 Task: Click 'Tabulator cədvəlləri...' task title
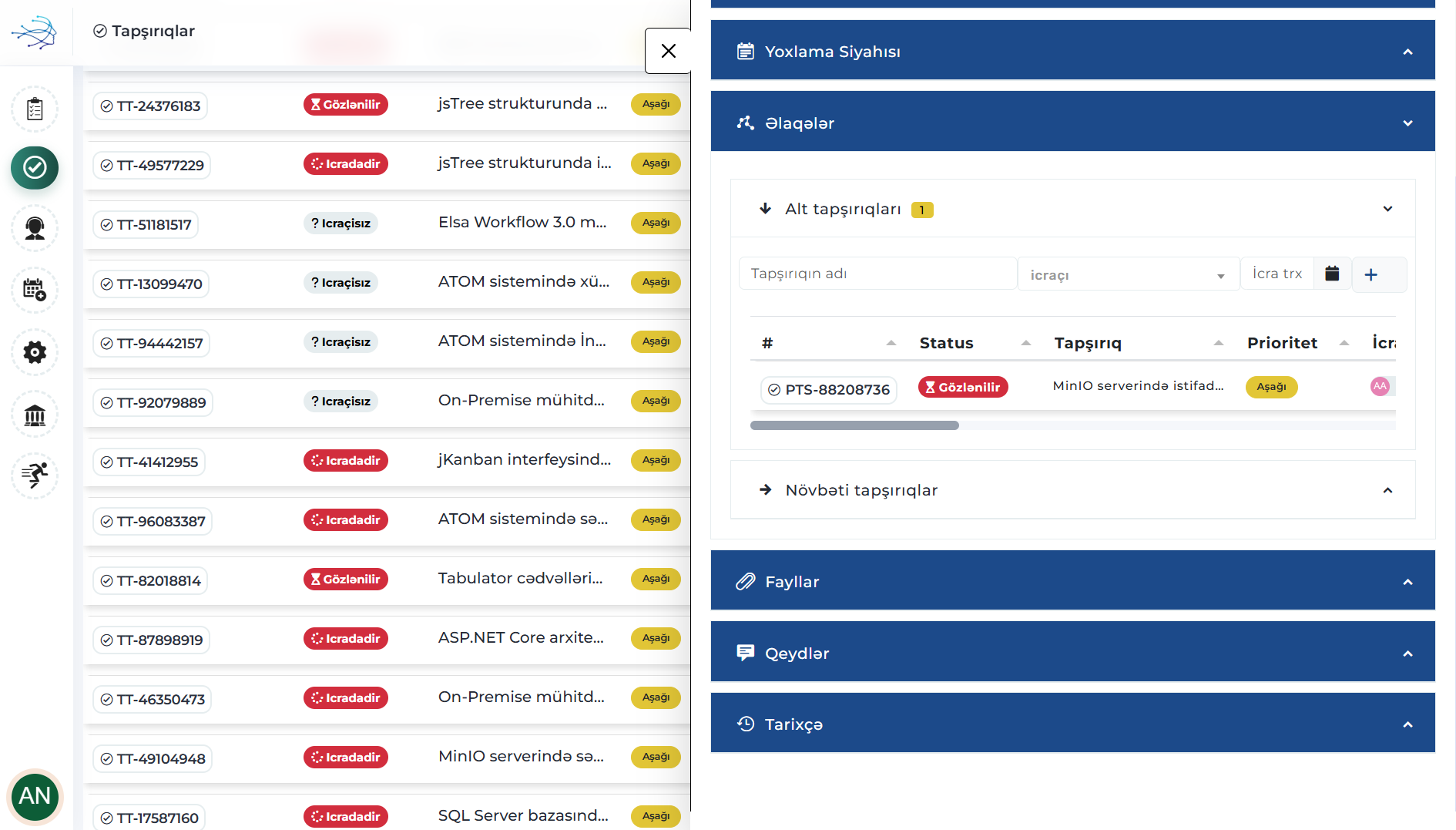pos(520,578)
